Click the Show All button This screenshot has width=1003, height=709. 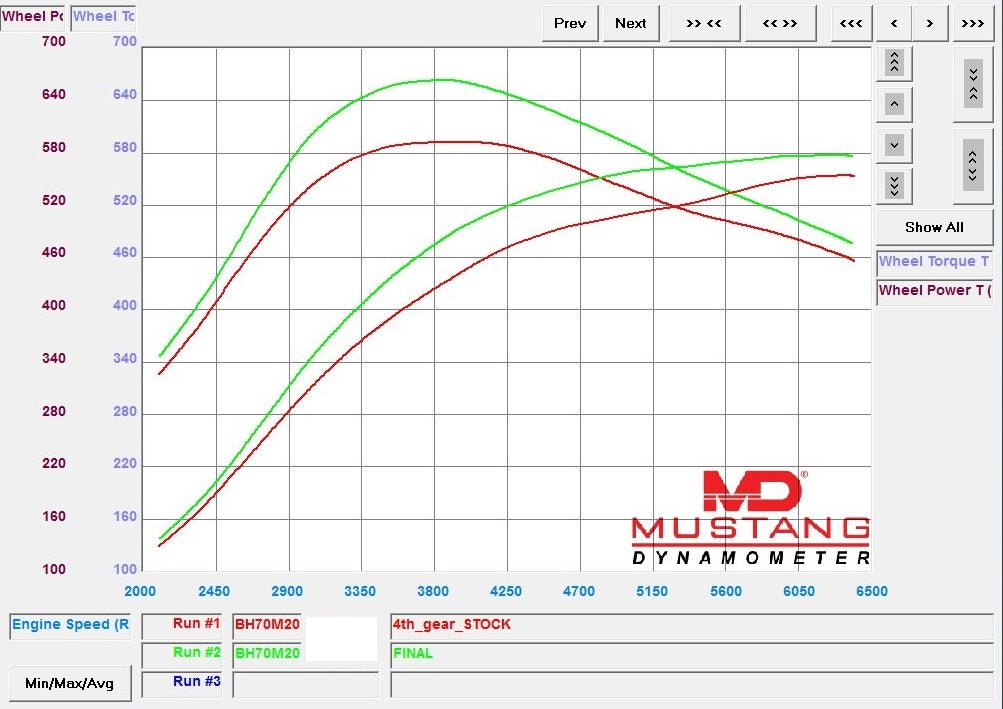(x=934, y=227)
